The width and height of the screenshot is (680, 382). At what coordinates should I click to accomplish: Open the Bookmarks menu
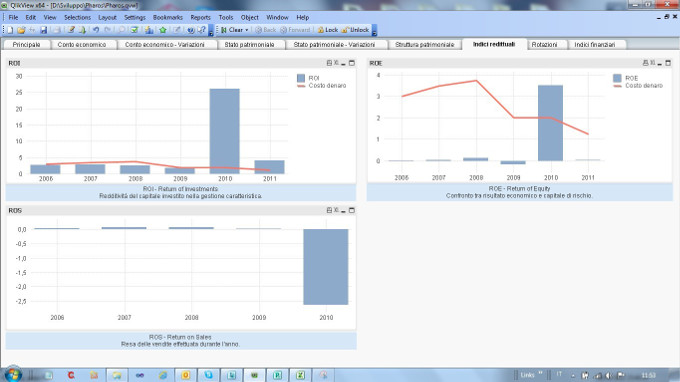[x=167, y=17]
